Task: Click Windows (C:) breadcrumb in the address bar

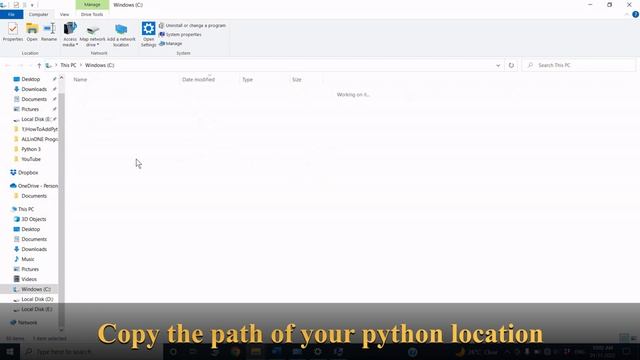Action: pos(100,65)
